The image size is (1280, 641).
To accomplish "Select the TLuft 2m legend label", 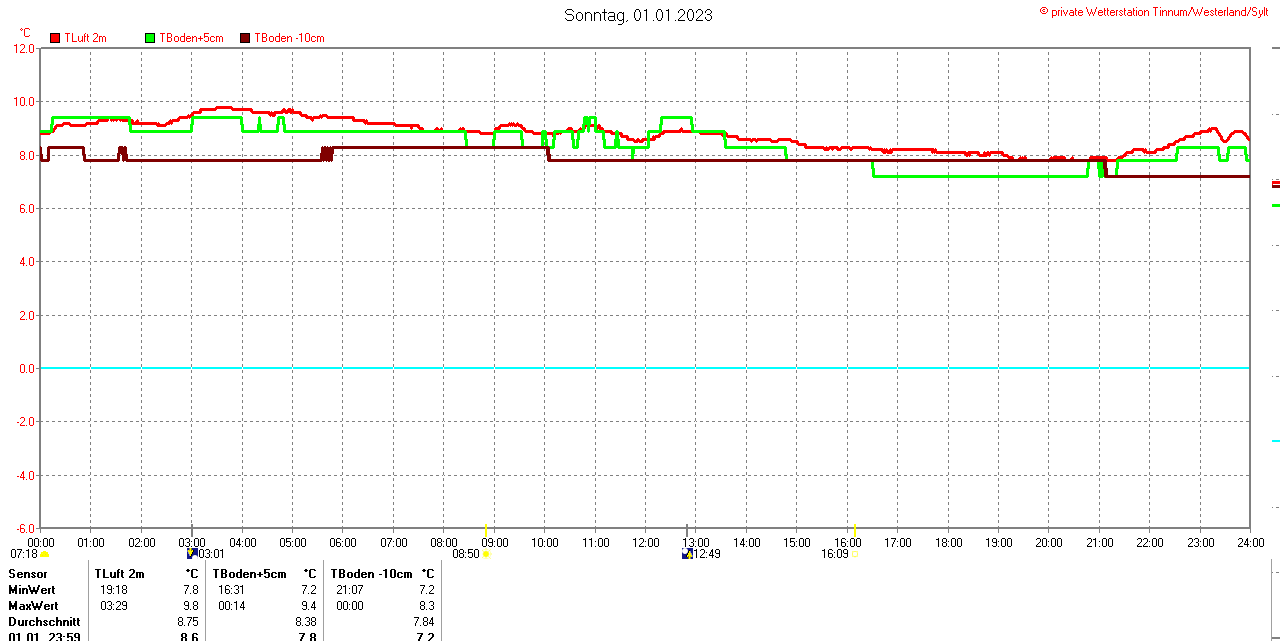I will tap(85, 38).
